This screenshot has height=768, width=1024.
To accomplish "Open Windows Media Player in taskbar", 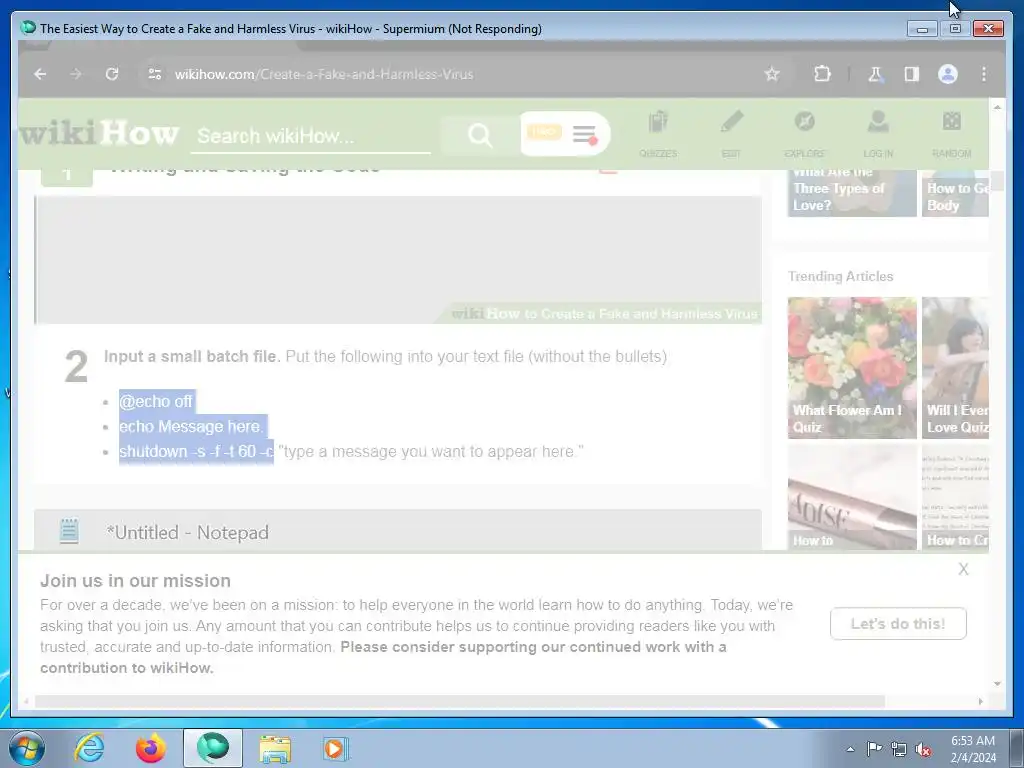I will (x=336, y=748).
